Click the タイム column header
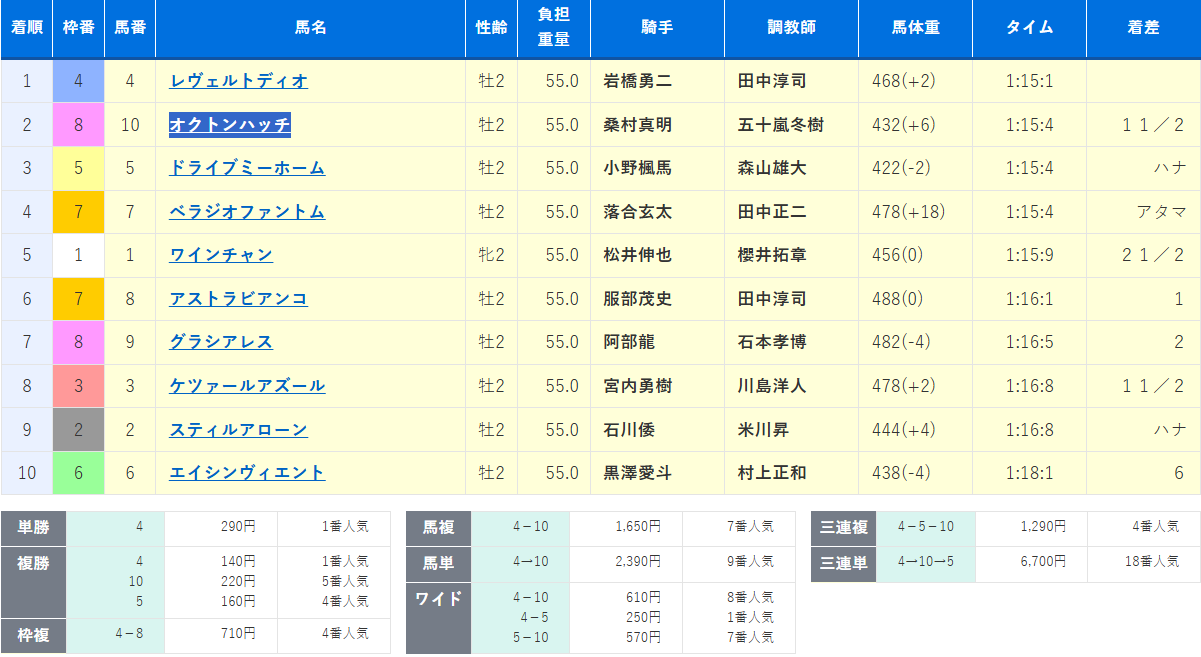This screenshot has height=657, width=1201. 1029,28
